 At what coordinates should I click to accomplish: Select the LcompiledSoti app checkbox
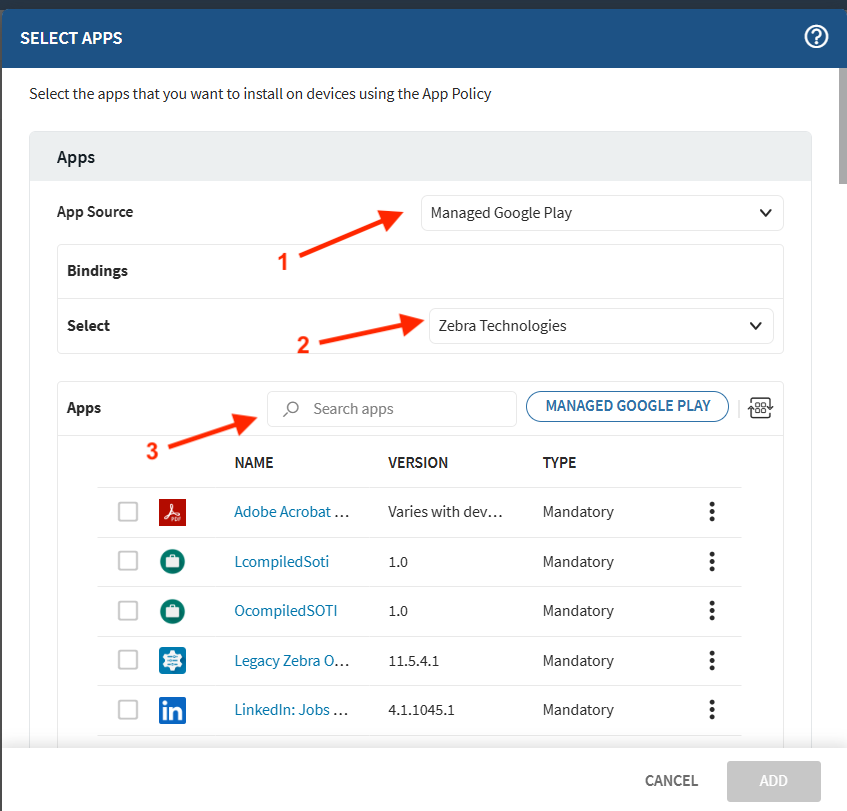128,561
